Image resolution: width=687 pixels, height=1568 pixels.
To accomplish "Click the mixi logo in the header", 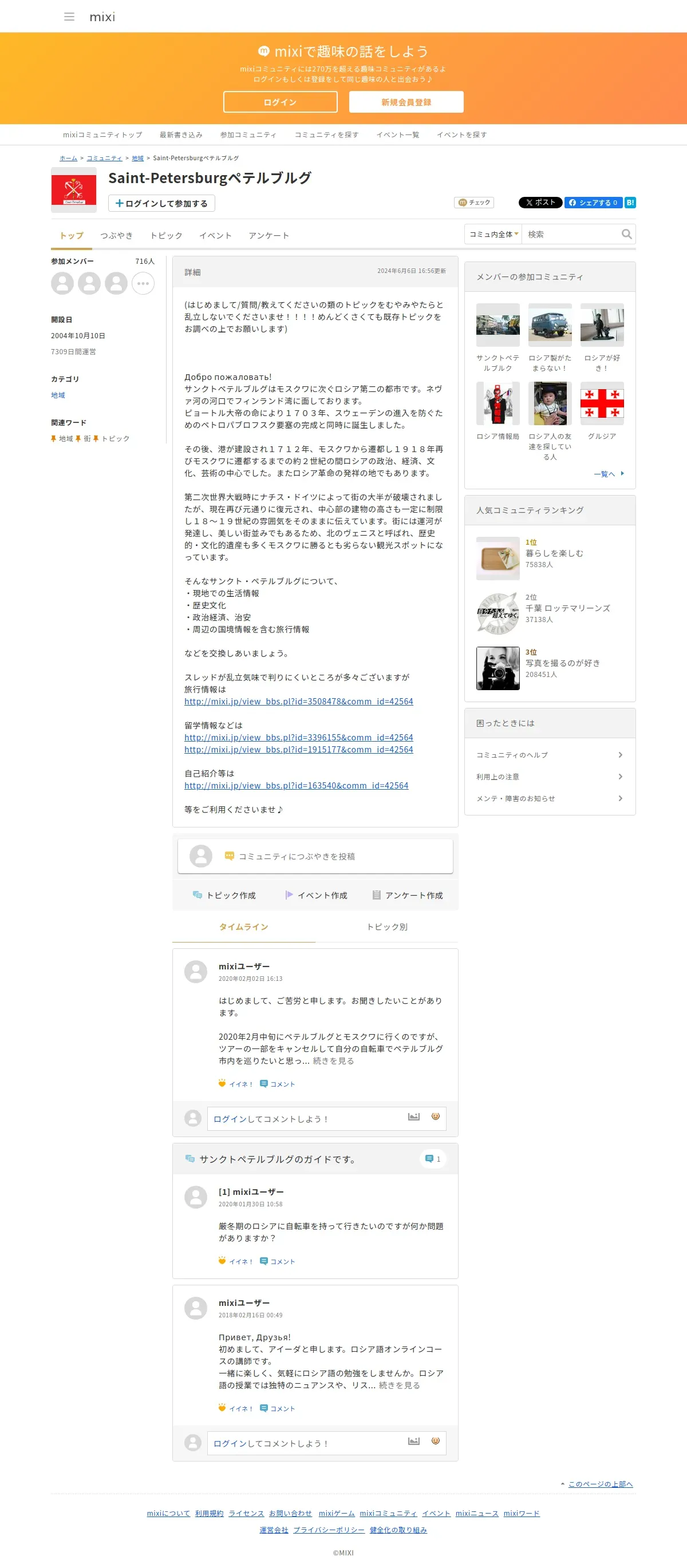I will tap(102, 17).
